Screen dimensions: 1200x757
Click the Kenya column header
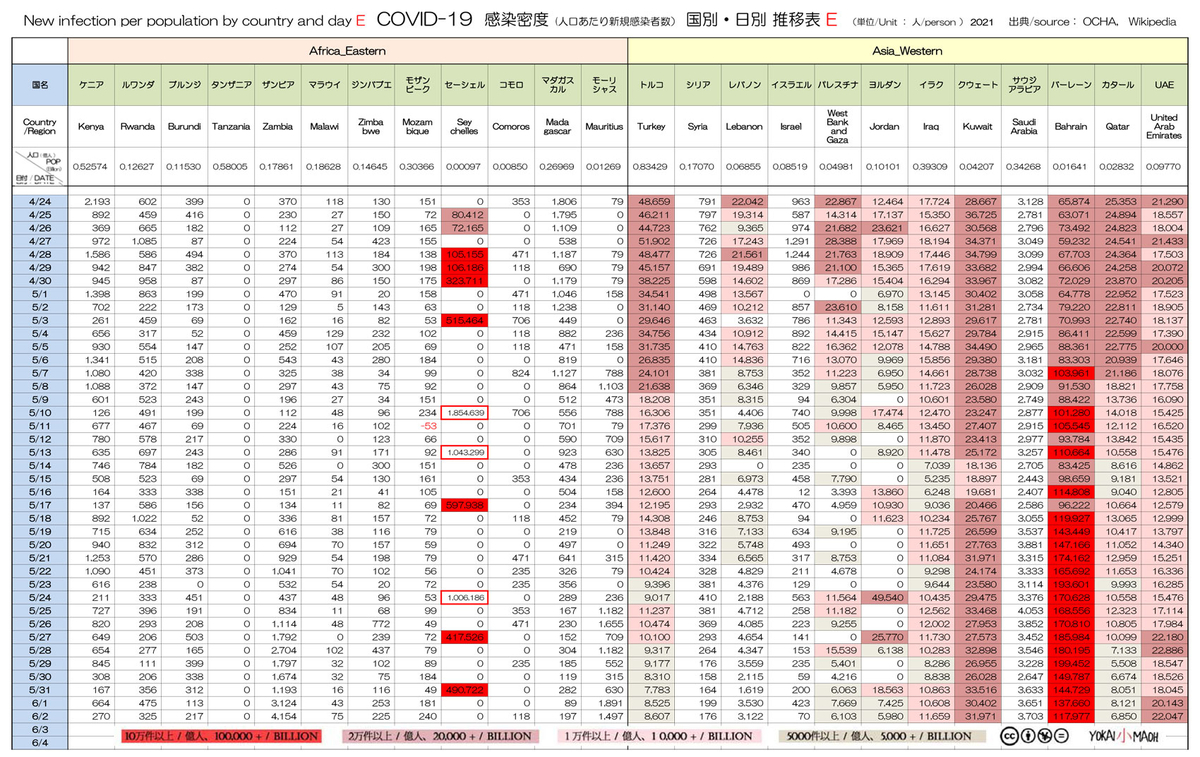click(x=91, y=127)
